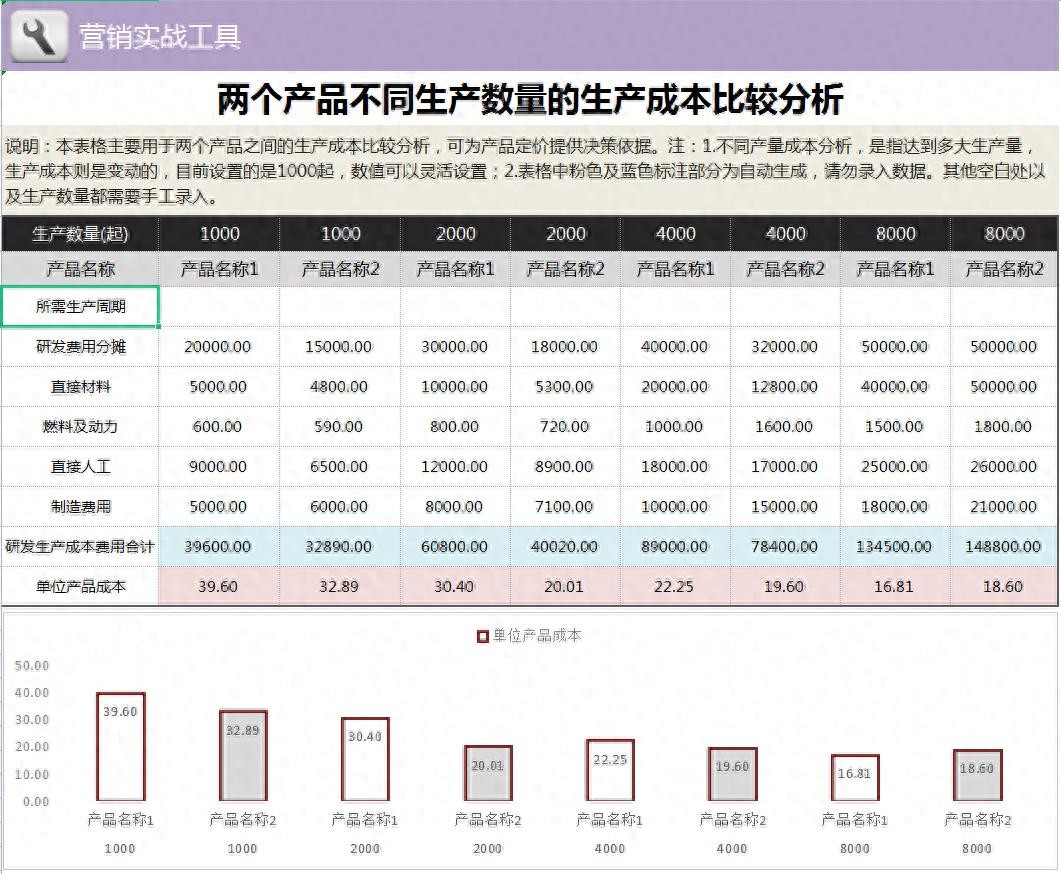This screenshot has width=1061, height=874.
Task: Click the 两个产品不同生产数量 title heading
Action: click(x=530, y=100)
